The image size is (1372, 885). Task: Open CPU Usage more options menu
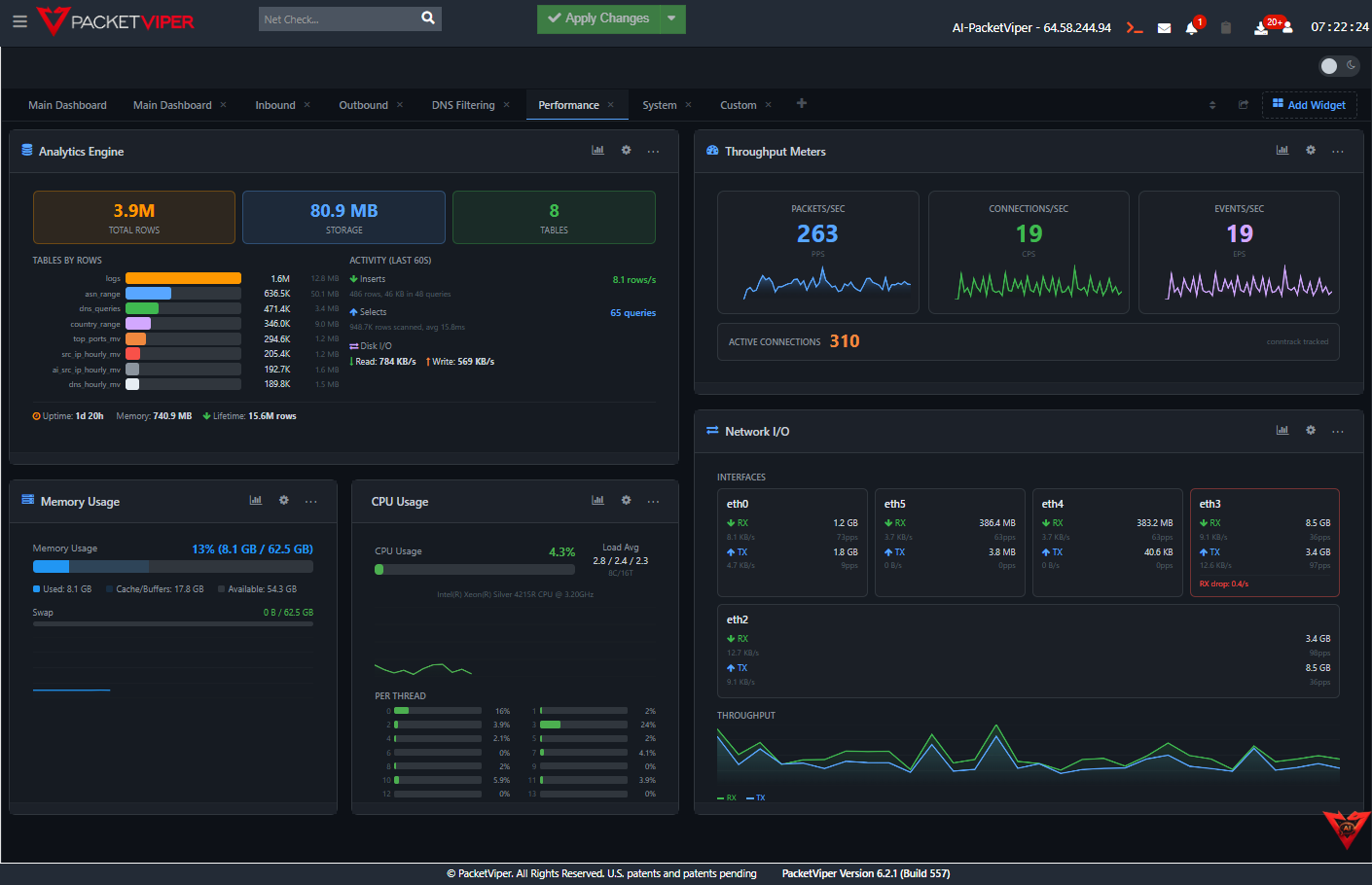tap(653, 501)
